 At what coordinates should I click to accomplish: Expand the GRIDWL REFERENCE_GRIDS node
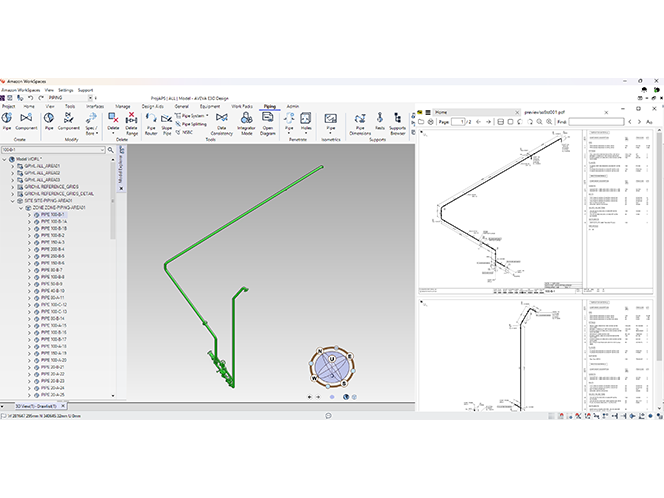(x=13, y=186)
